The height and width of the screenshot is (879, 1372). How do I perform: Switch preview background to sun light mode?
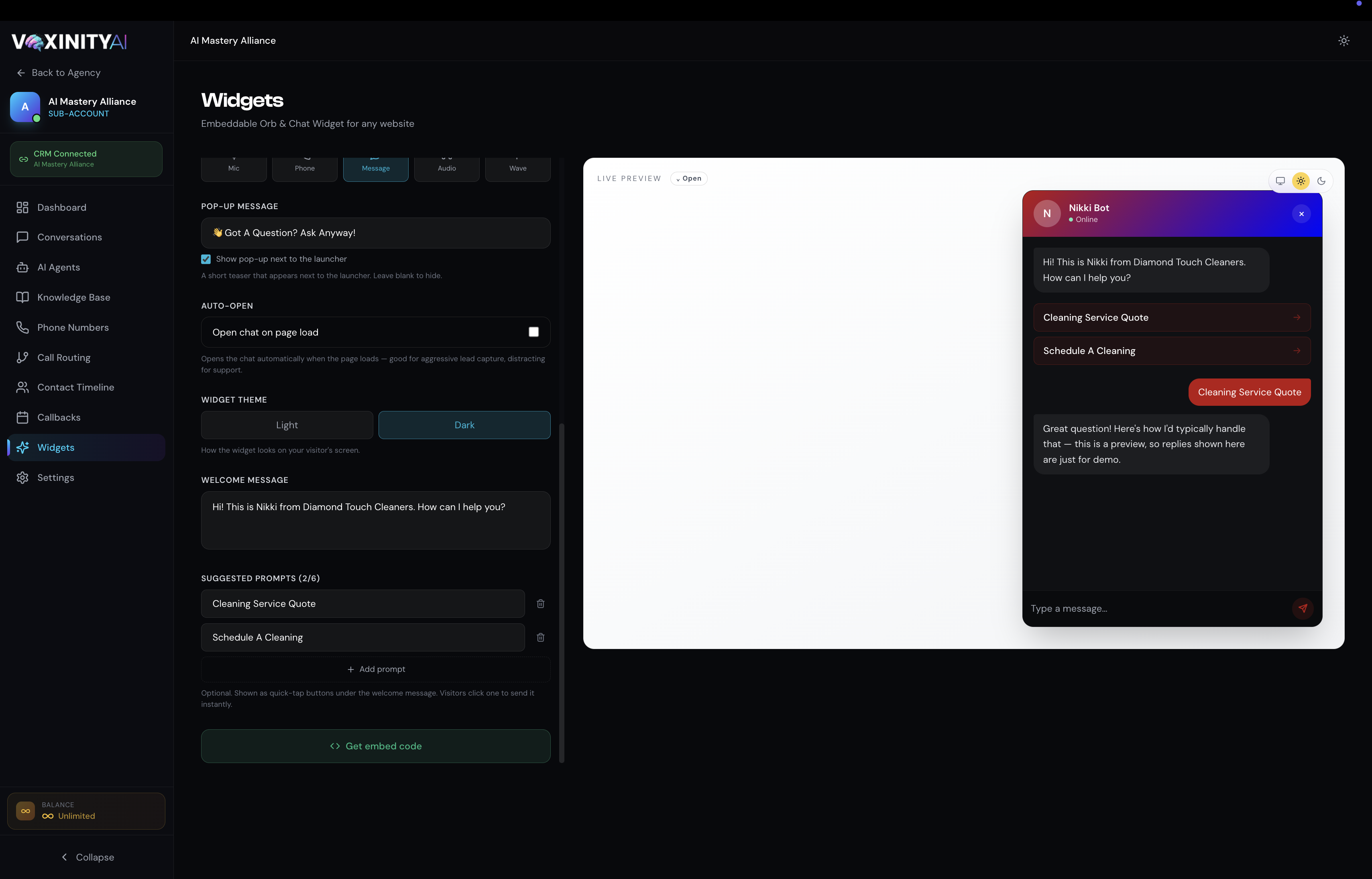(1301, 181)
